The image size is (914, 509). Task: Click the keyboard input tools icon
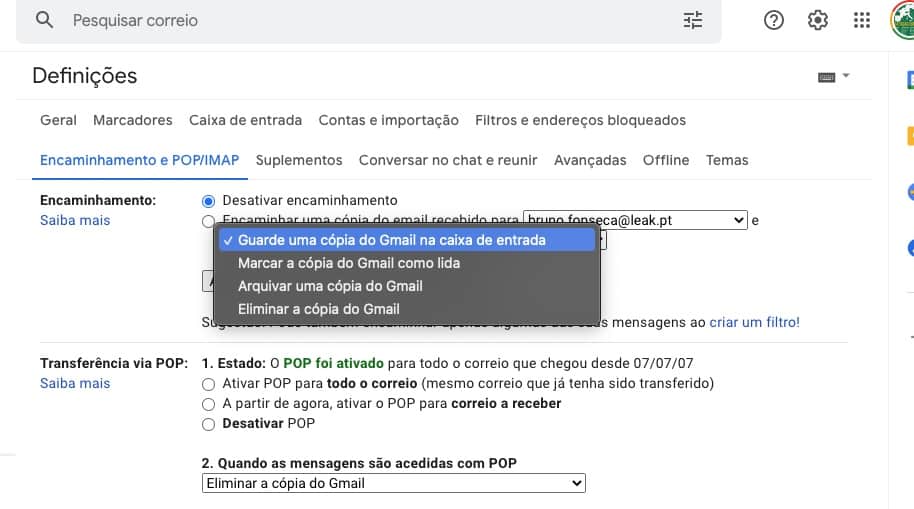(827, 77)
